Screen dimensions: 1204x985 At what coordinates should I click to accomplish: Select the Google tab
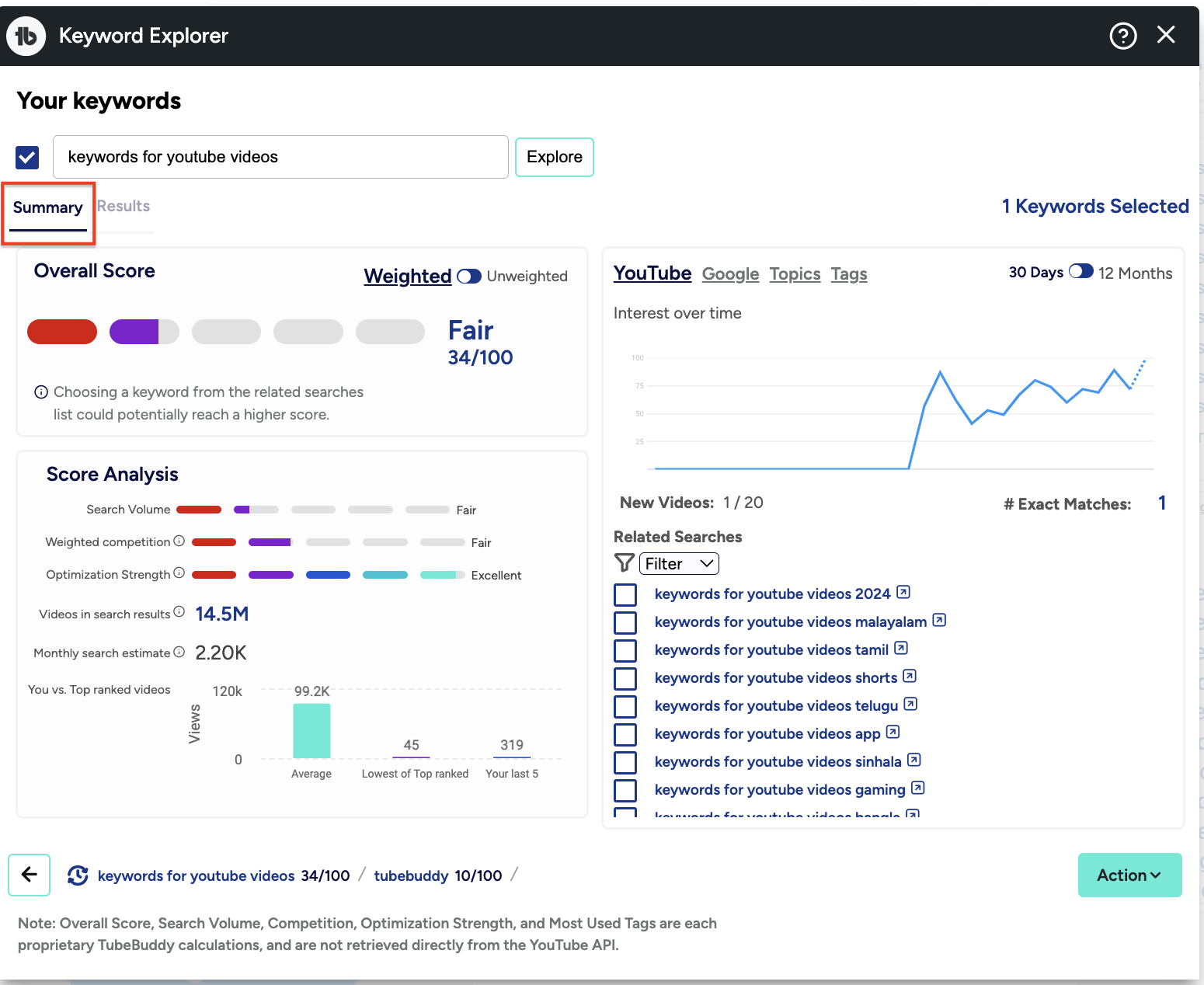[x=730, y=274]
